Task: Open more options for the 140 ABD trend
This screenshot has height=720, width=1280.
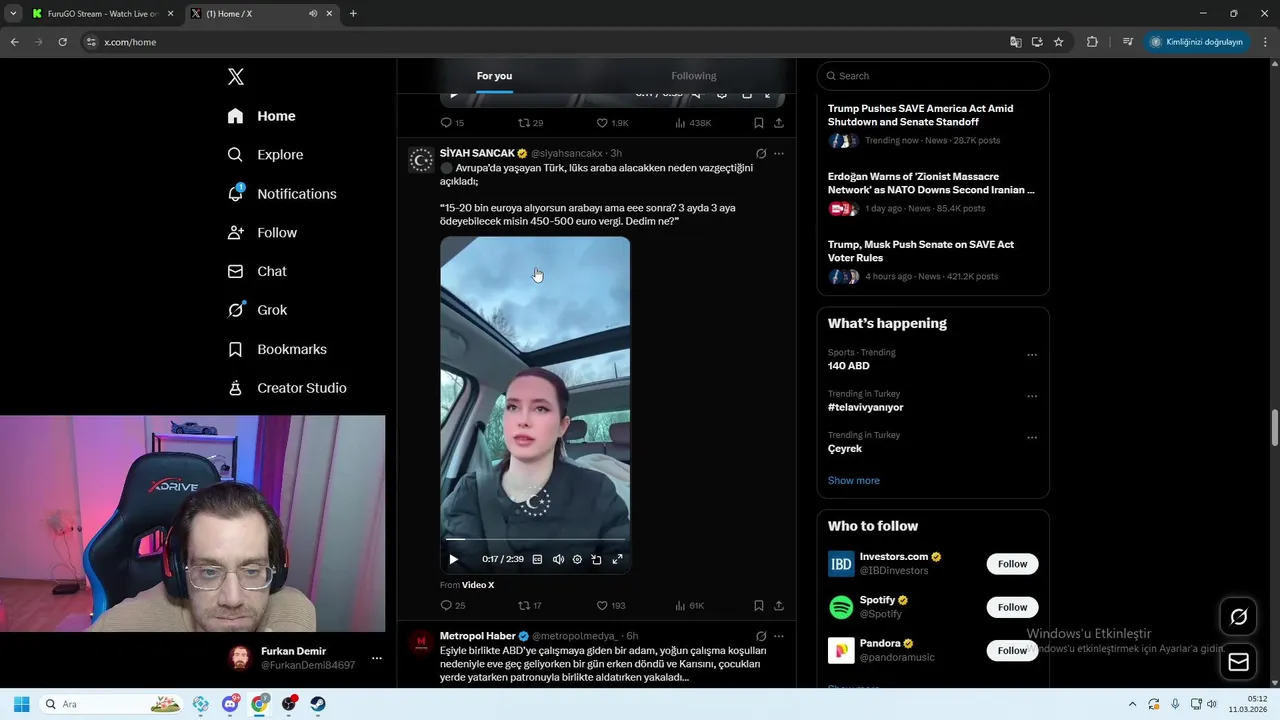Action: click(x=1032, y=355)
